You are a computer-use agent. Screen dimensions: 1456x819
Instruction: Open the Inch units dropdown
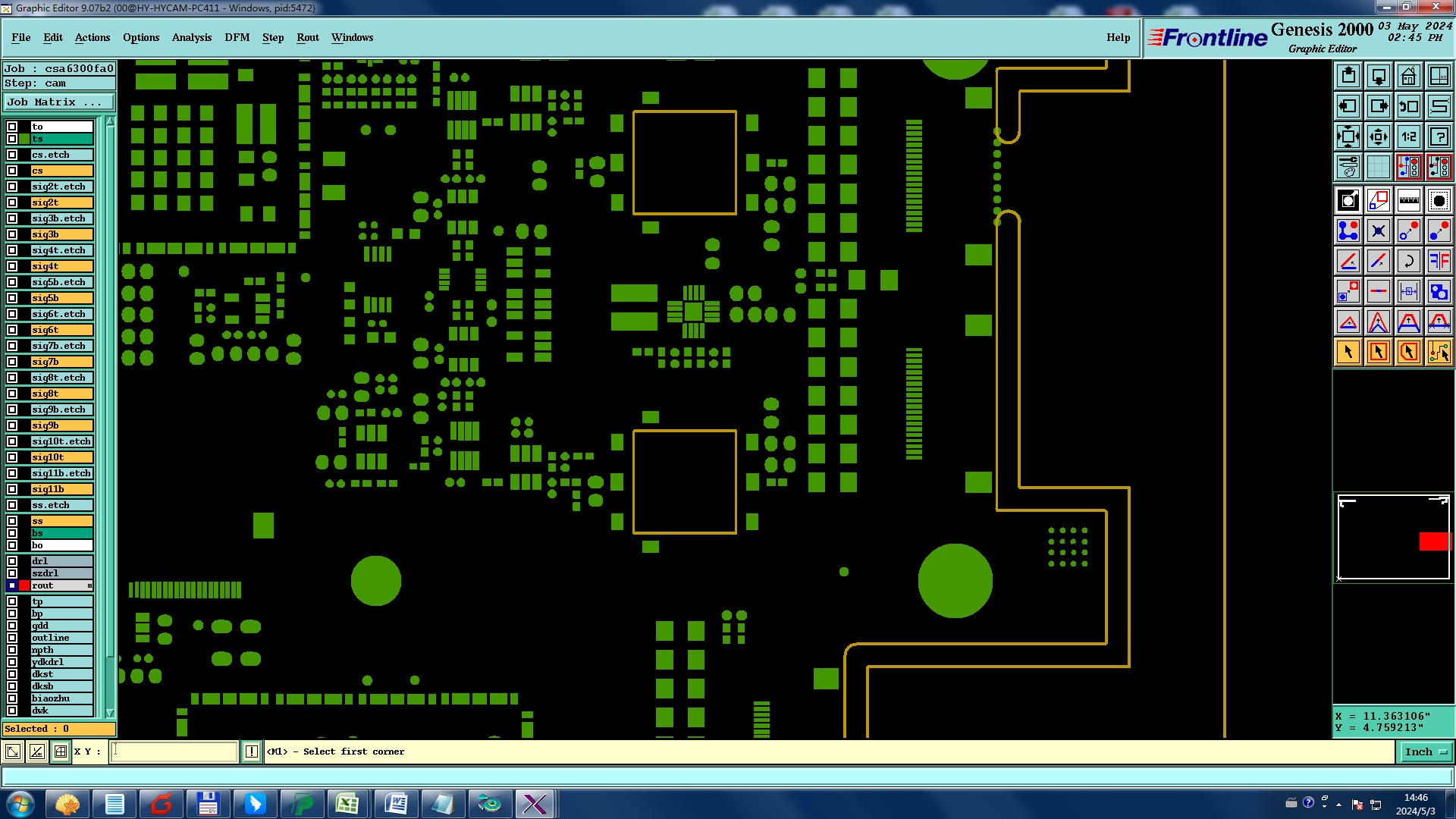pyautogui.click(x=1426, y=752)
